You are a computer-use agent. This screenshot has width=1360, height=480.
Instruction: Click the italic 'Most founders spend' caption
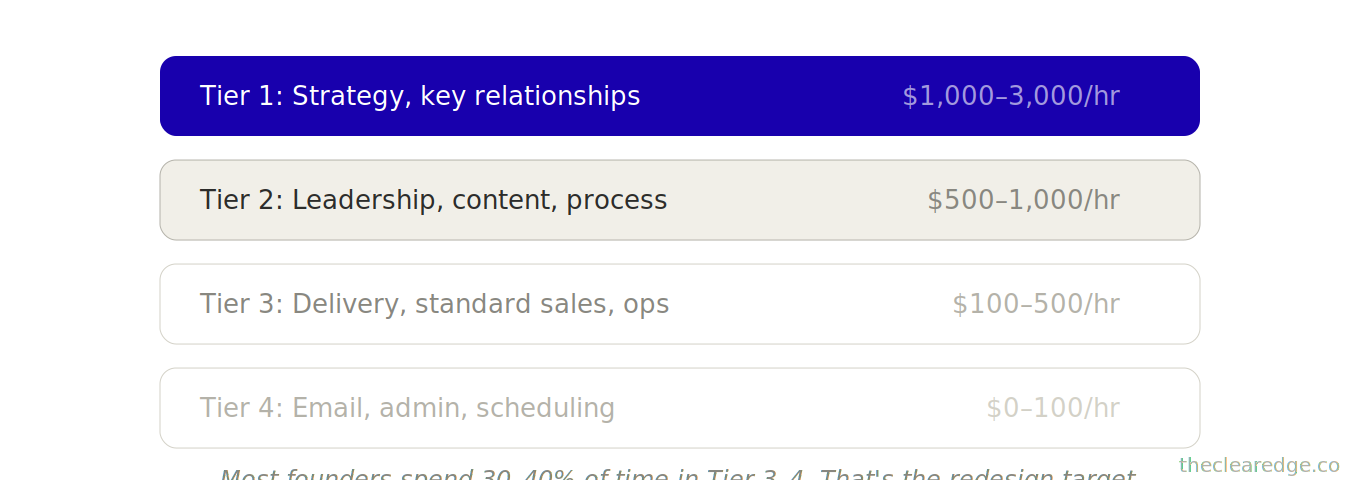tap(677, 474)
